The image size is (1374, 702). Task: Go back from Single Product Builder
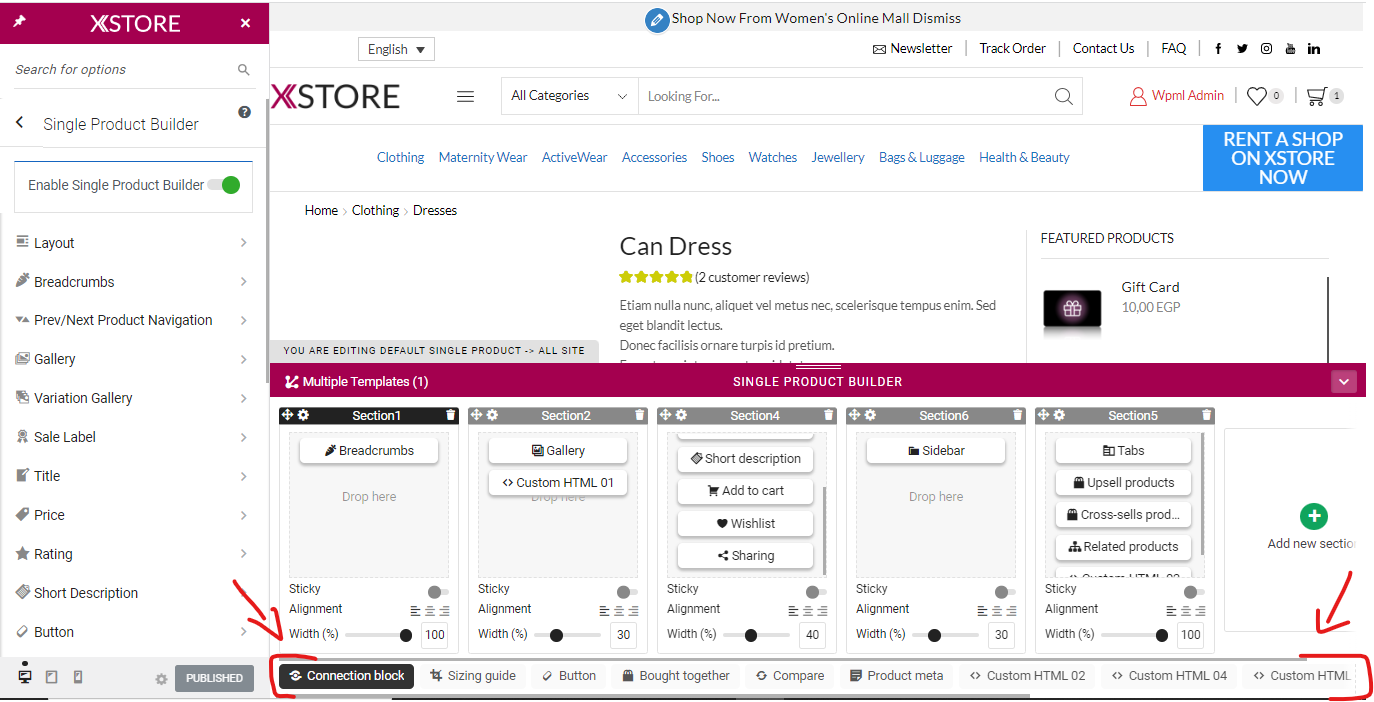(19, 123)
